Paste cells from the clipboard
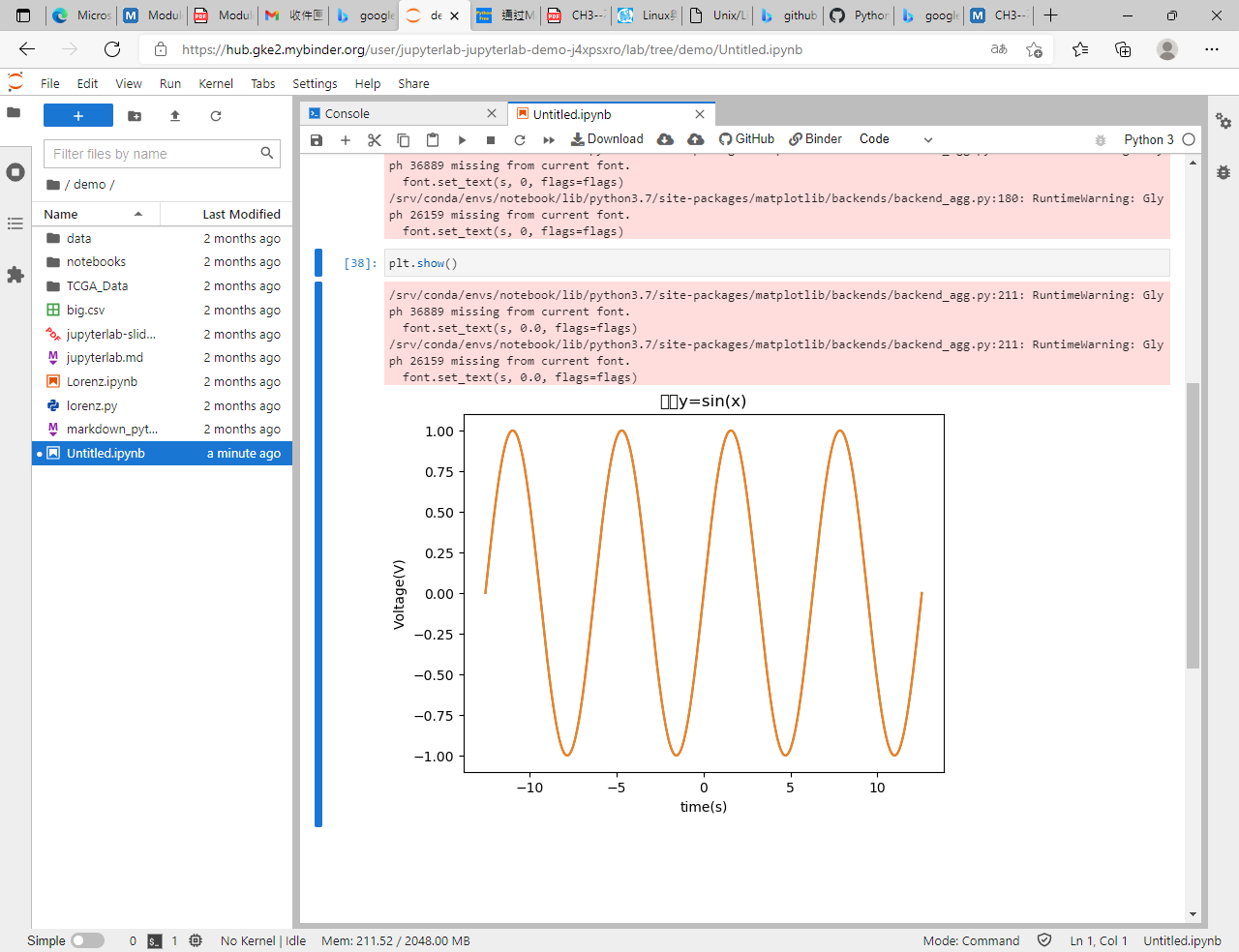 point(432,139)
